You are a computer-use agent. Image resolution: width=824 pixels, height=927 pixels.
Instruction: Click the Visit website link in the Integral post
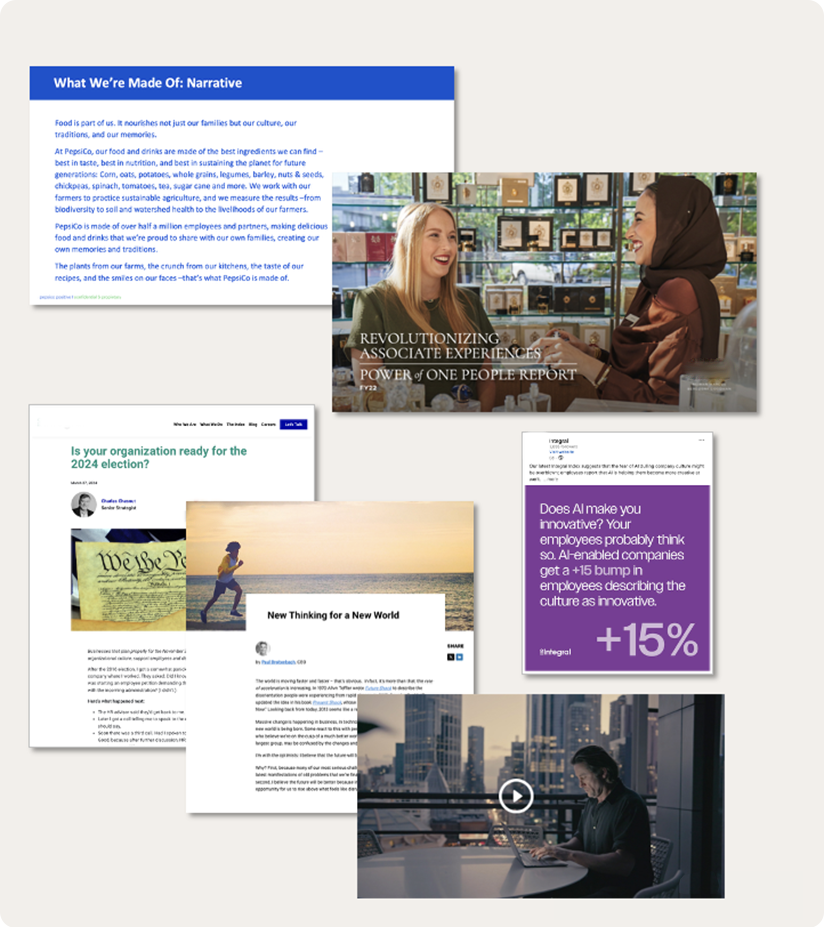[x=562, y=452]
